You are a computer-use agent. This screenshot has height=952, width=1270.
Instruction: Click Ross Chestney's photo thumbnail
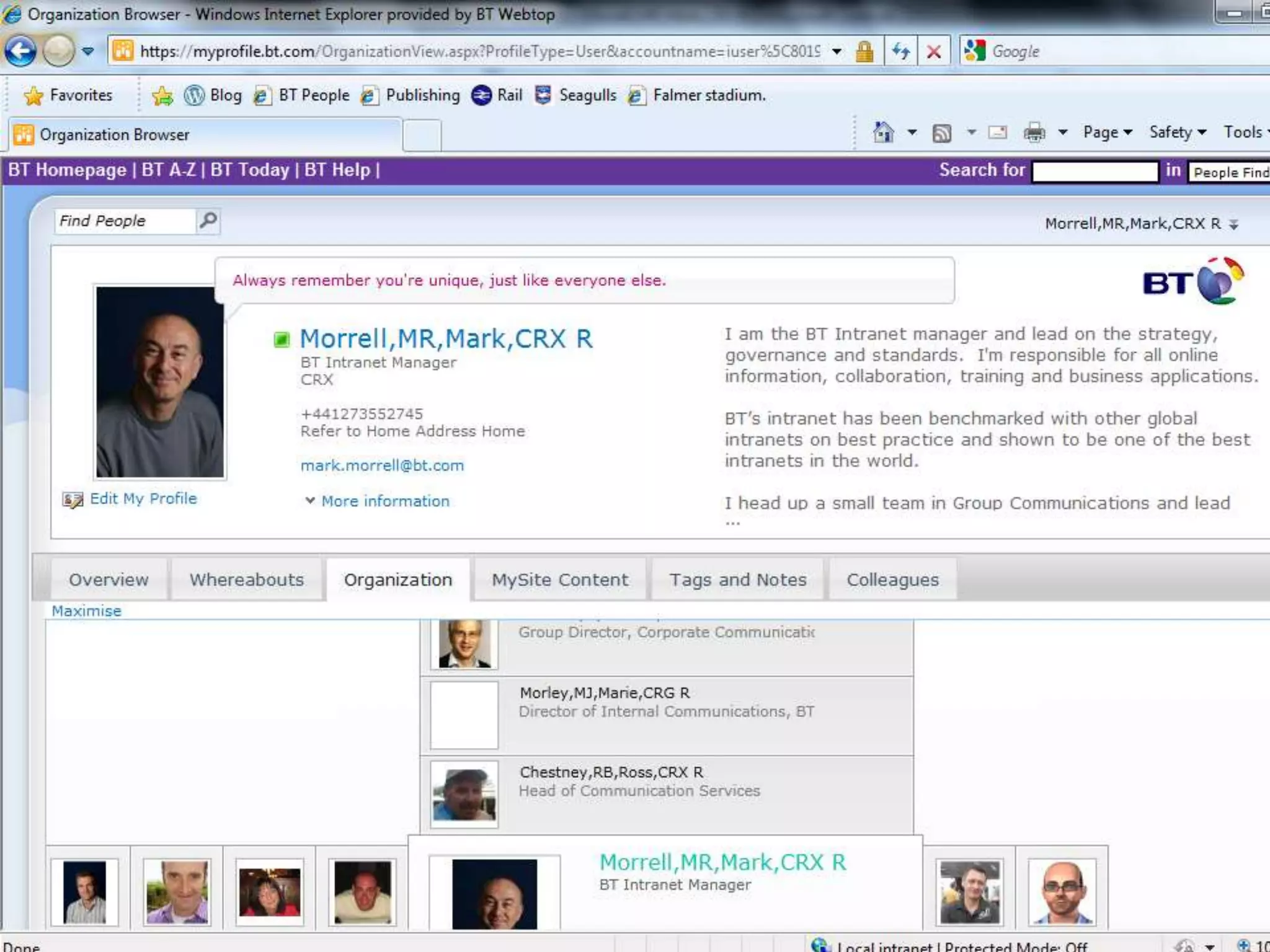click(x=464, y=794)
